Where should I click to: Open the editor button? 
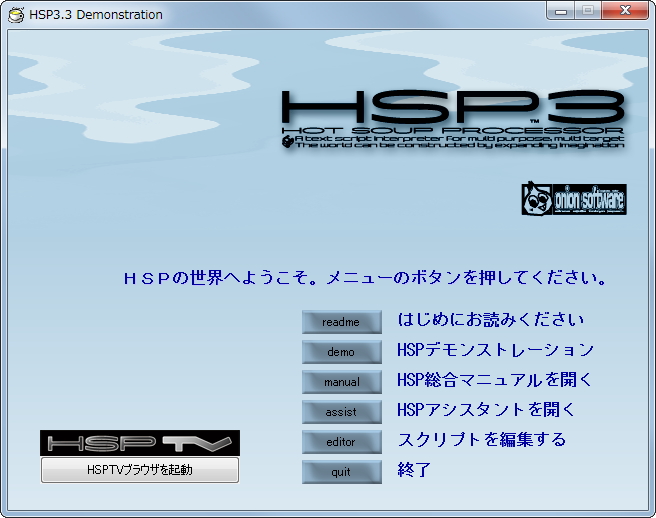pyautogui.click(x=342, y=442)
